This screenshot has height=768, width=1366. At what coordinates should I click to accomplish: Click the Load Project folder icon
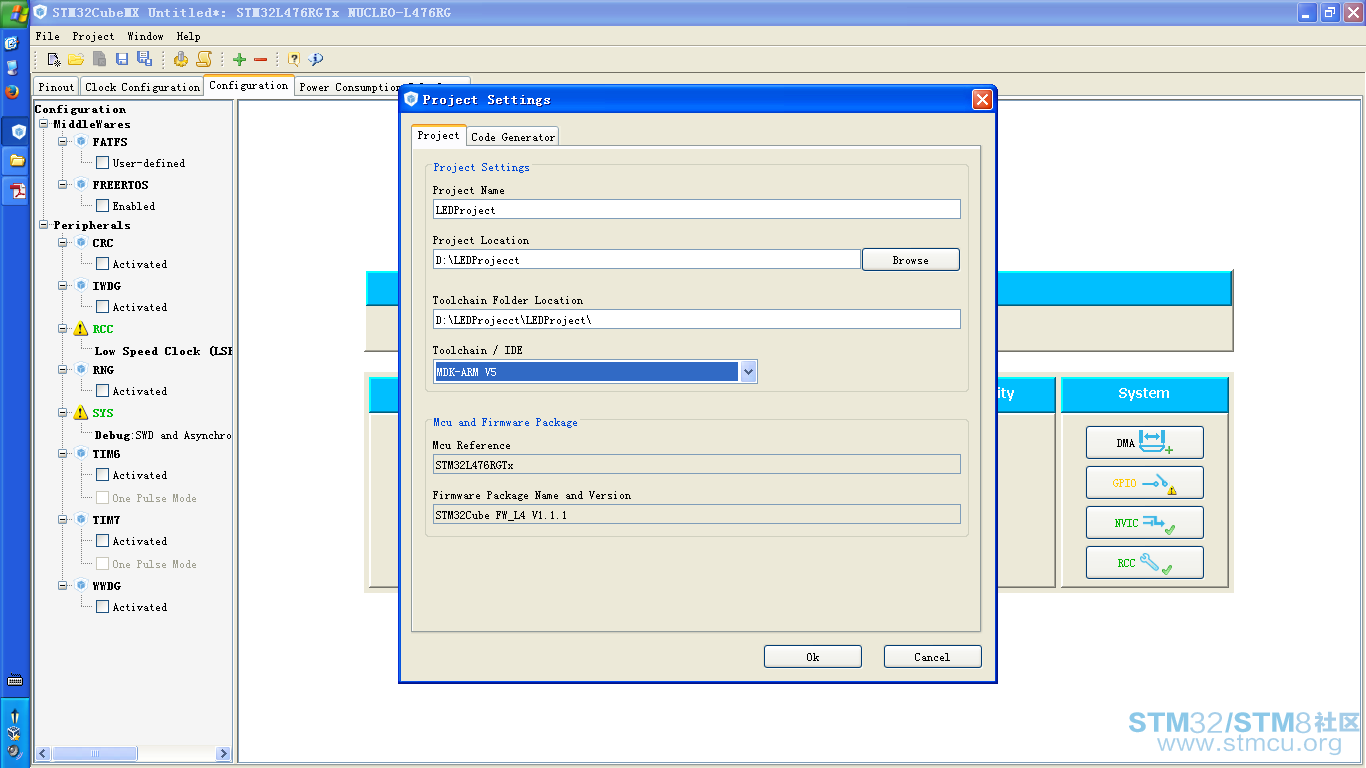pos(76,59)
